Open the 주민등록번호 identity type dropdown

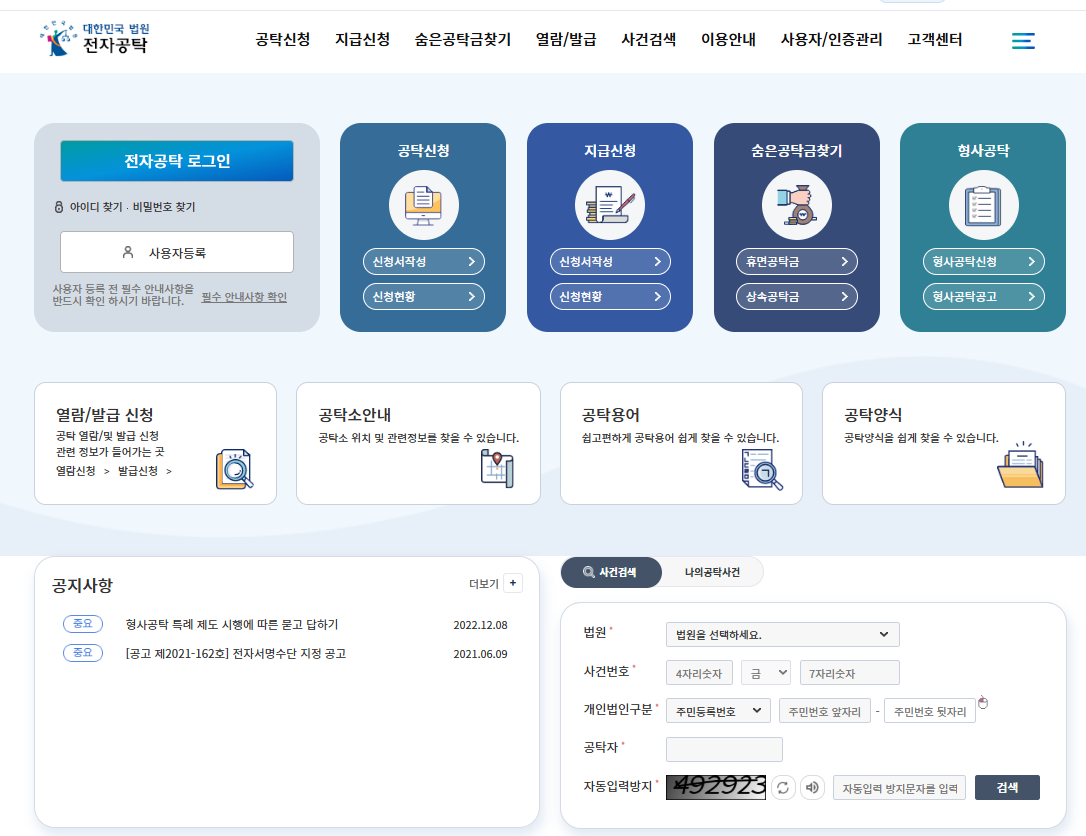pyautogui.click(x=718, y=710)
